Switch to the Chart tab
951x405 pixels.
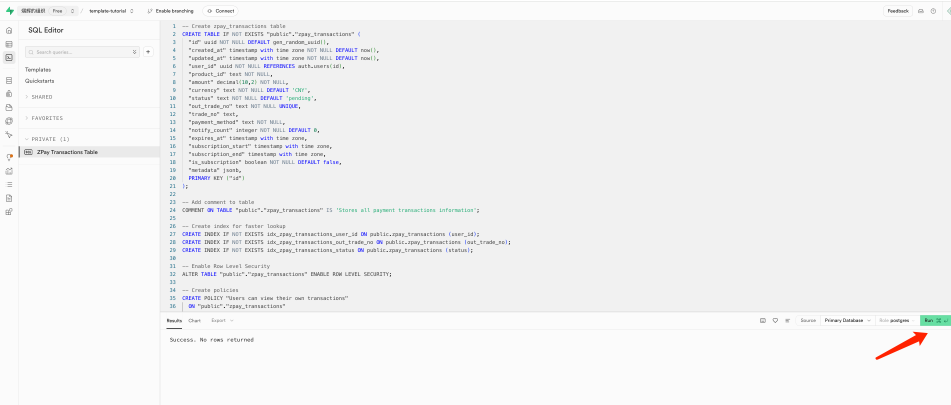[x=195, y=320]
